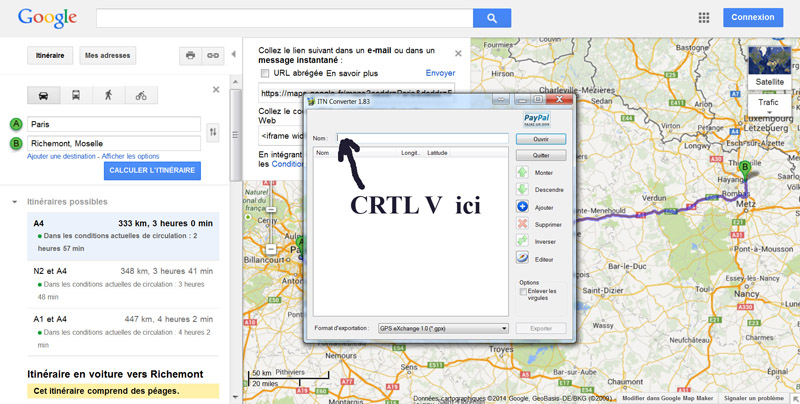The width and height of the screenshot is (800, 404).
Task: Select public transit bus mode
Action: (76, 95)
